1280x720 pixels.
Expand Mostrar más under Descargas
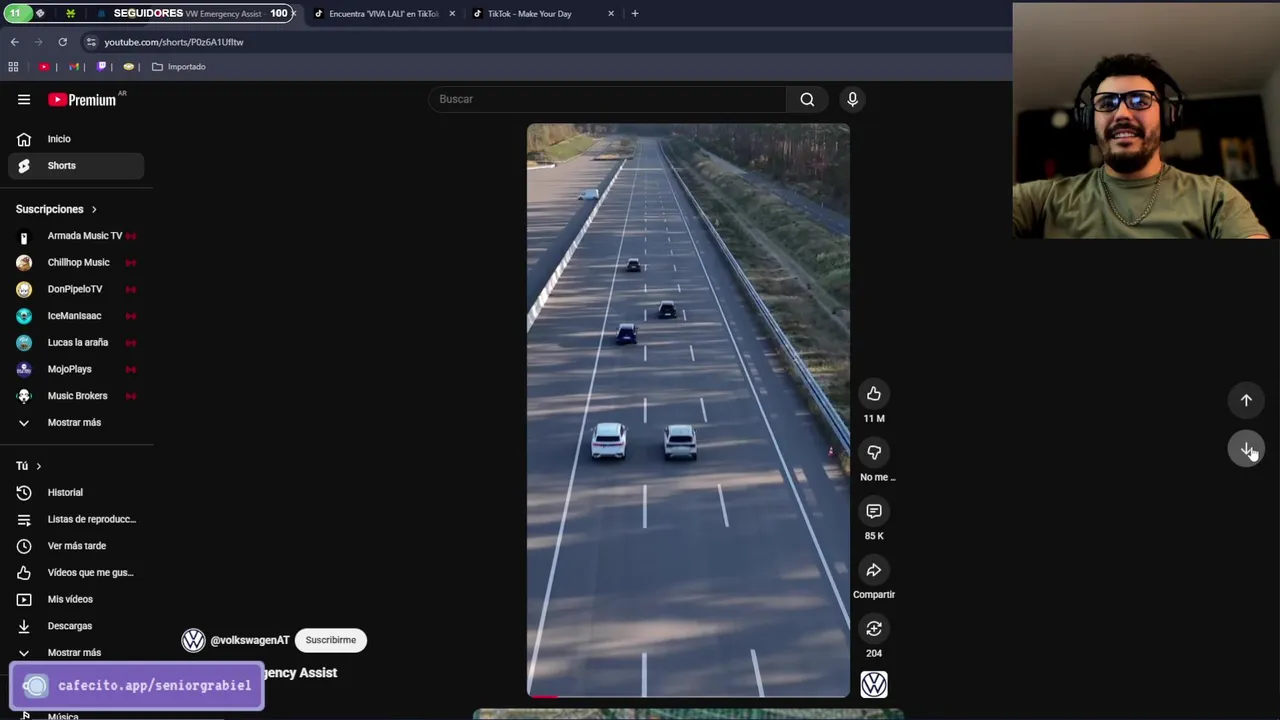[76, 653]
